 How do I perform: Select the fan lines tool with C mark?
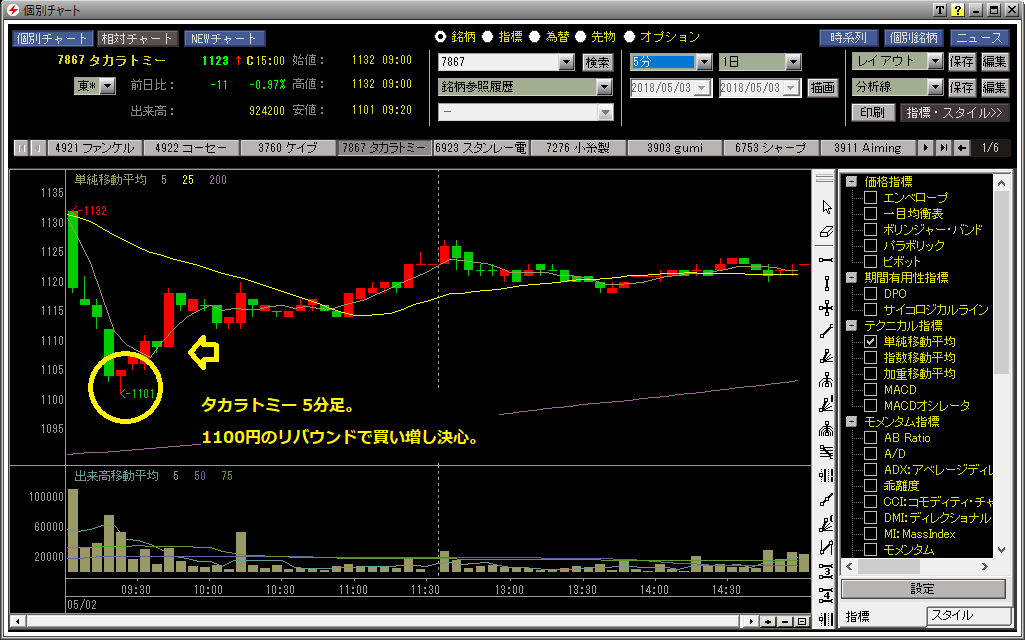(826, 524)
